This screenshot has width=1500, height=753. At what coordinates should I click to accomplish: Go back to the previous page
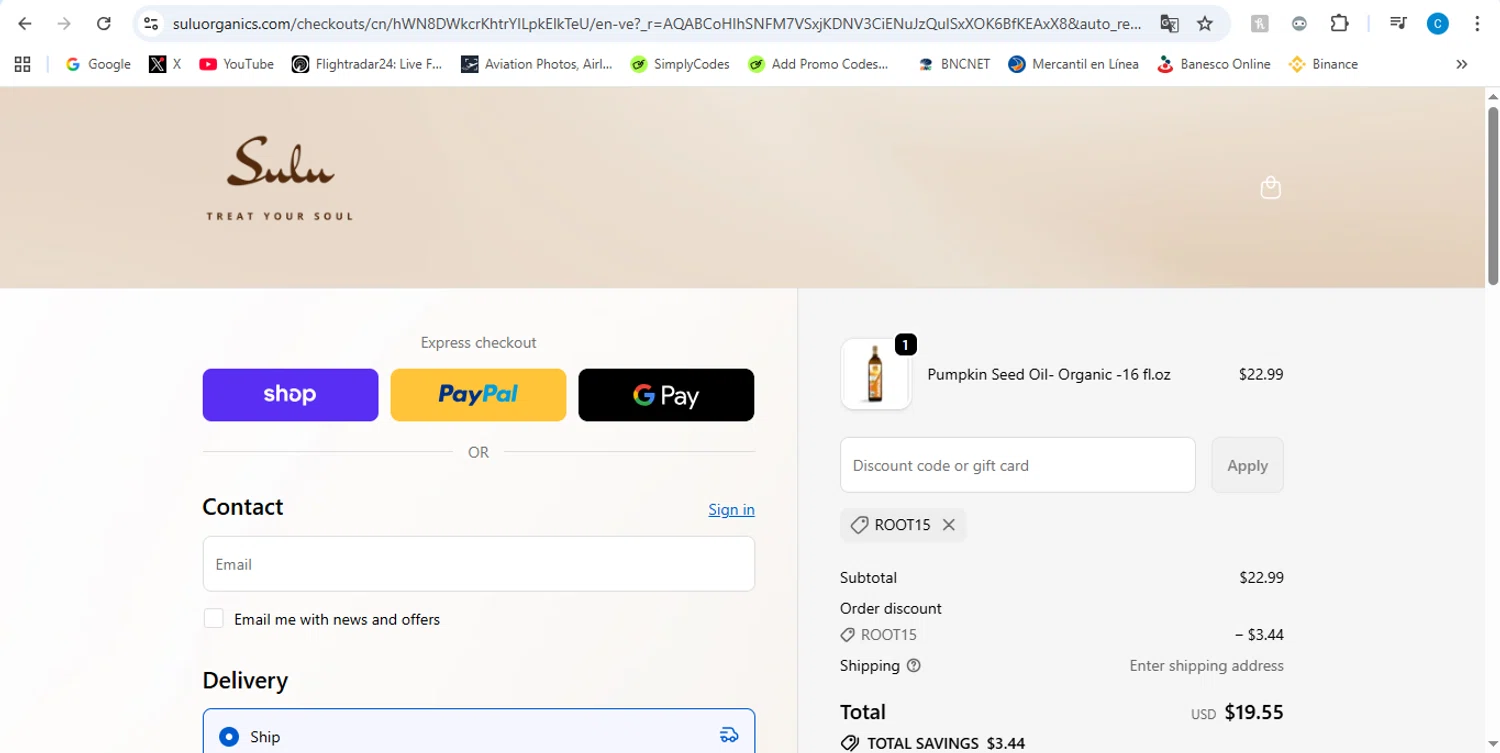pos(25,23)
